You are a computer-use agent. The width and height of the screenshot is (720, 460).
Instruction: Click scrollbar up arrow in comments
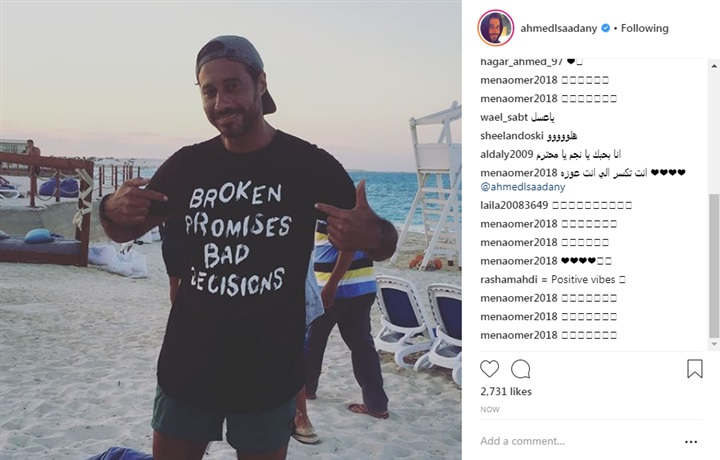(714, 67)
